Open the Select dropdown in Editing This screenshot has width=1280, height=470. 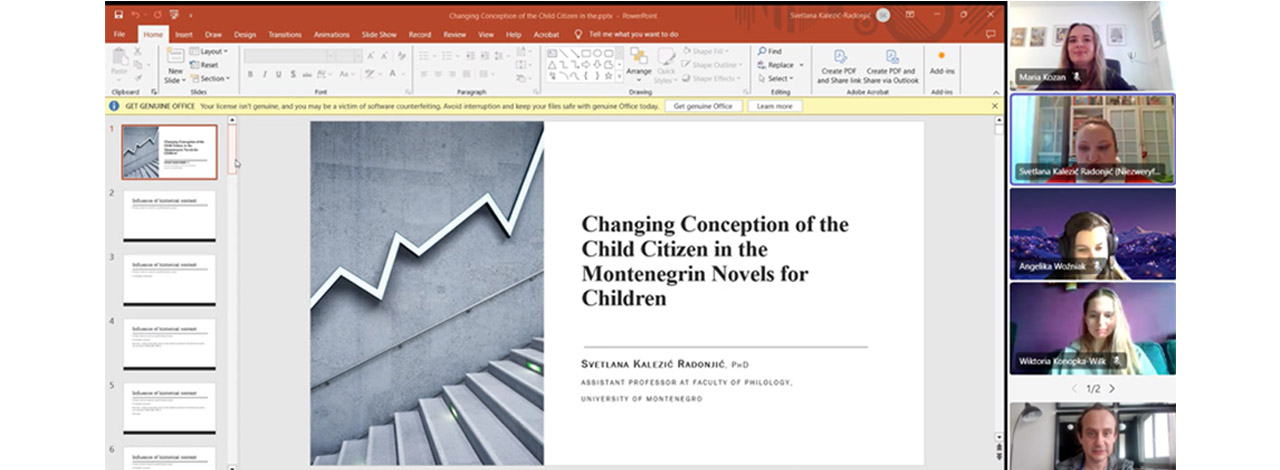point(774,78)
